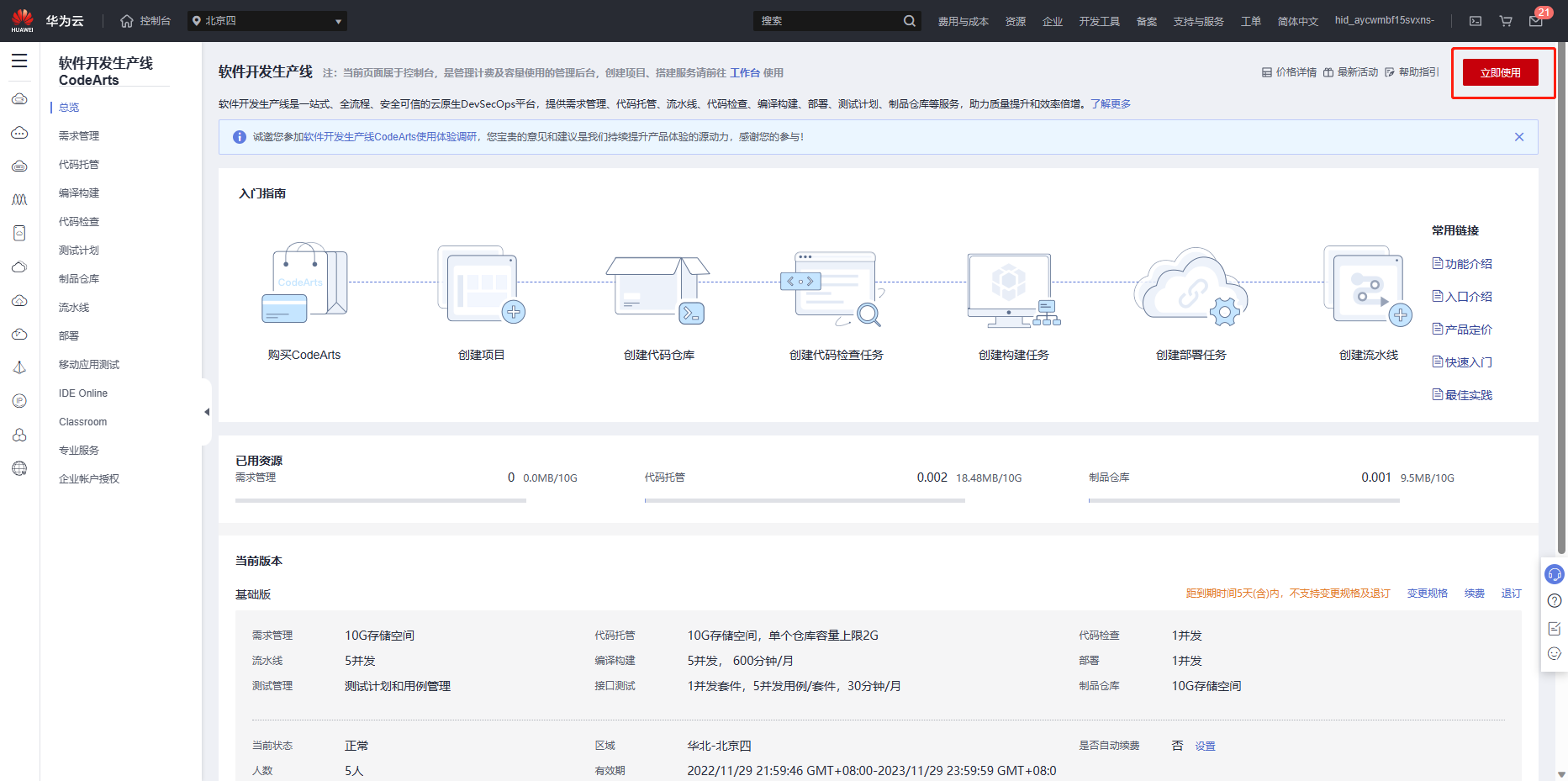Click the 创建流水线 illustration icon
The image size is (1568, 781).
(1368, 285)
